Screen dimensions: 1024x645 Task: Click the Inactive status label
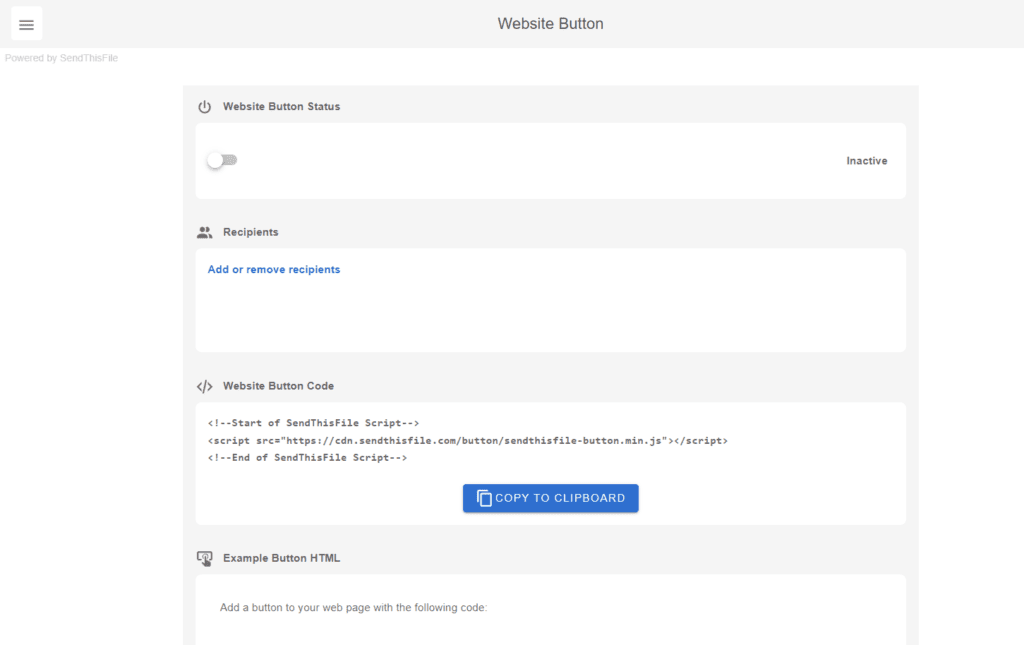click(x=866, y=160)
